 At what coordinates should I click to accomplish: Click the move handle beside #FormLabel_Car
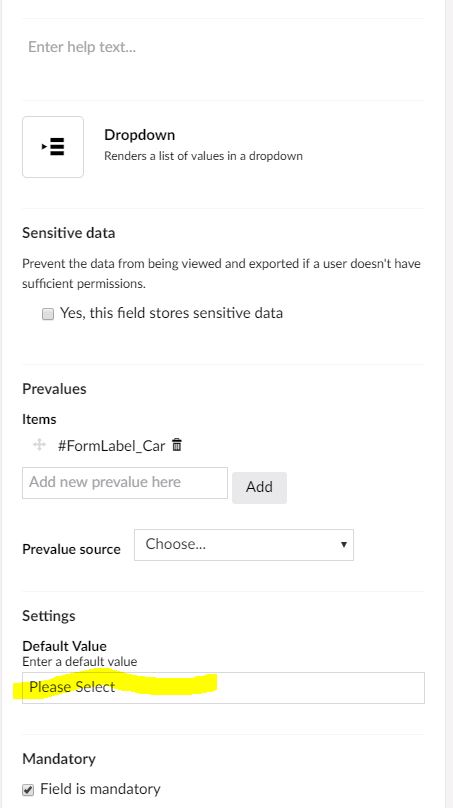pyautogui.click(x=39, y=445)
